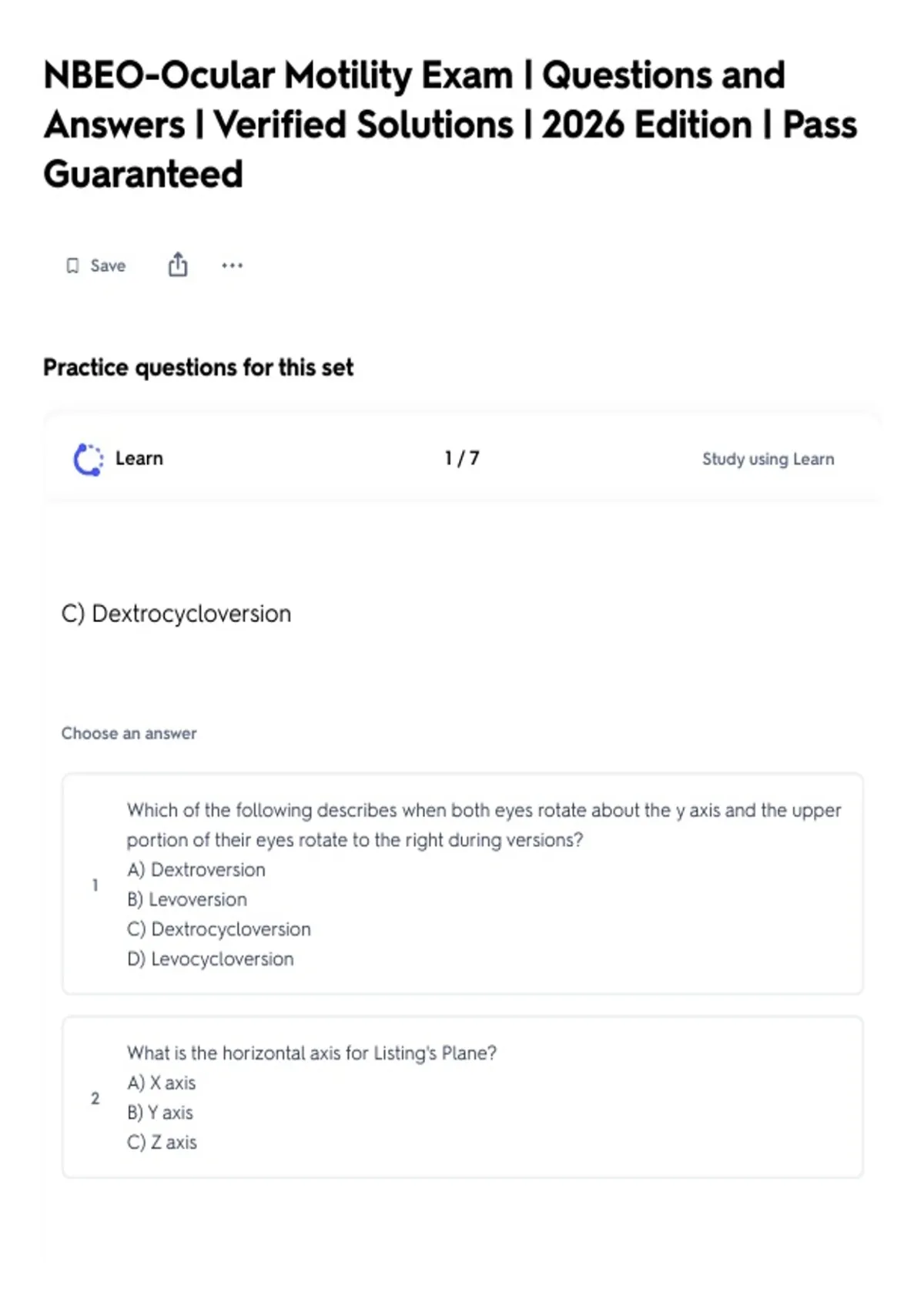Screen dimensions: 924x1309
Task: Choose answer card 1 about y axis rotation
Action: point(462,884)
